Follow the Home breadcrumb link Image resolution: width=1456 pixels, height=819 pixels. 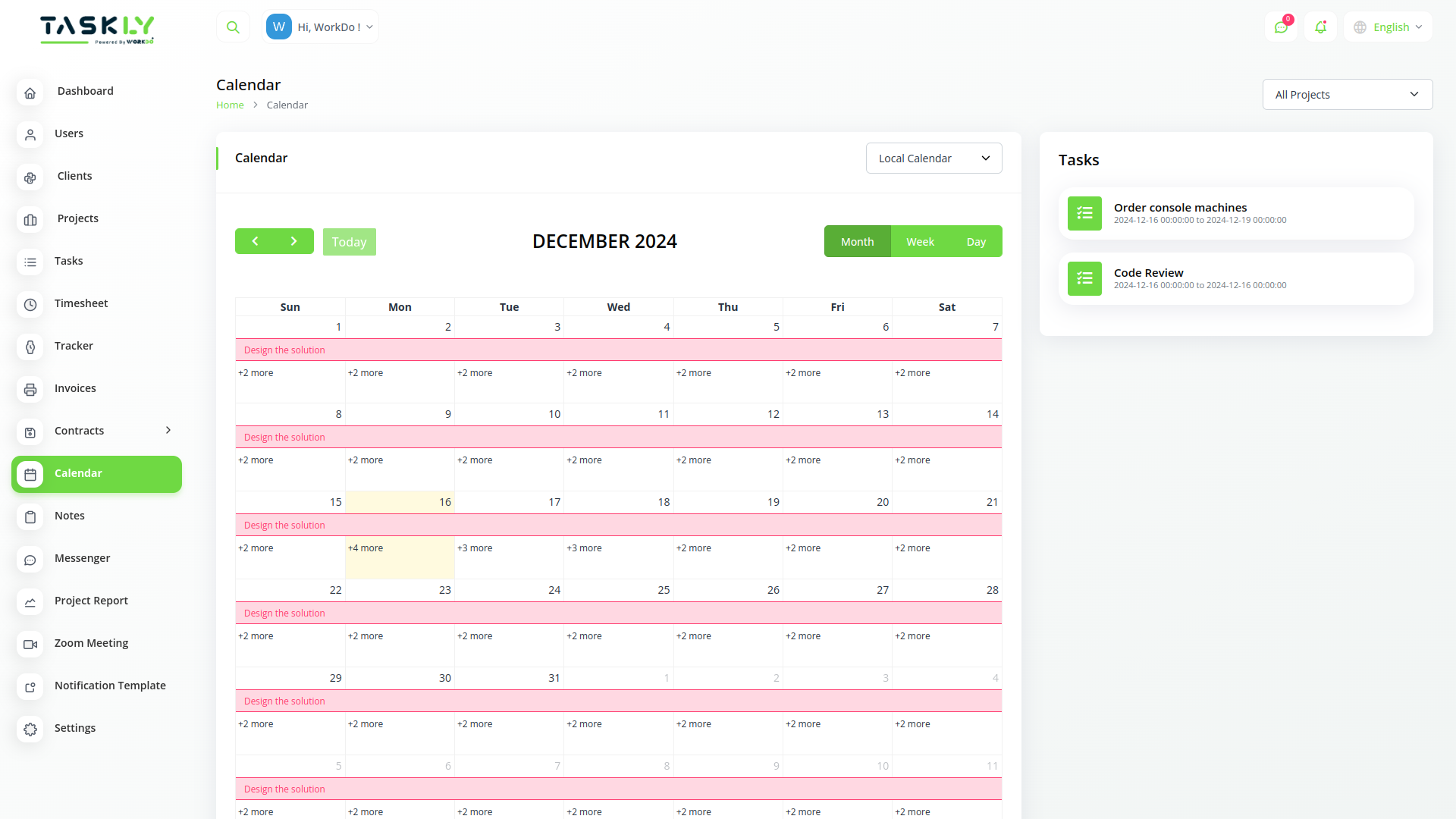[230, 105]
